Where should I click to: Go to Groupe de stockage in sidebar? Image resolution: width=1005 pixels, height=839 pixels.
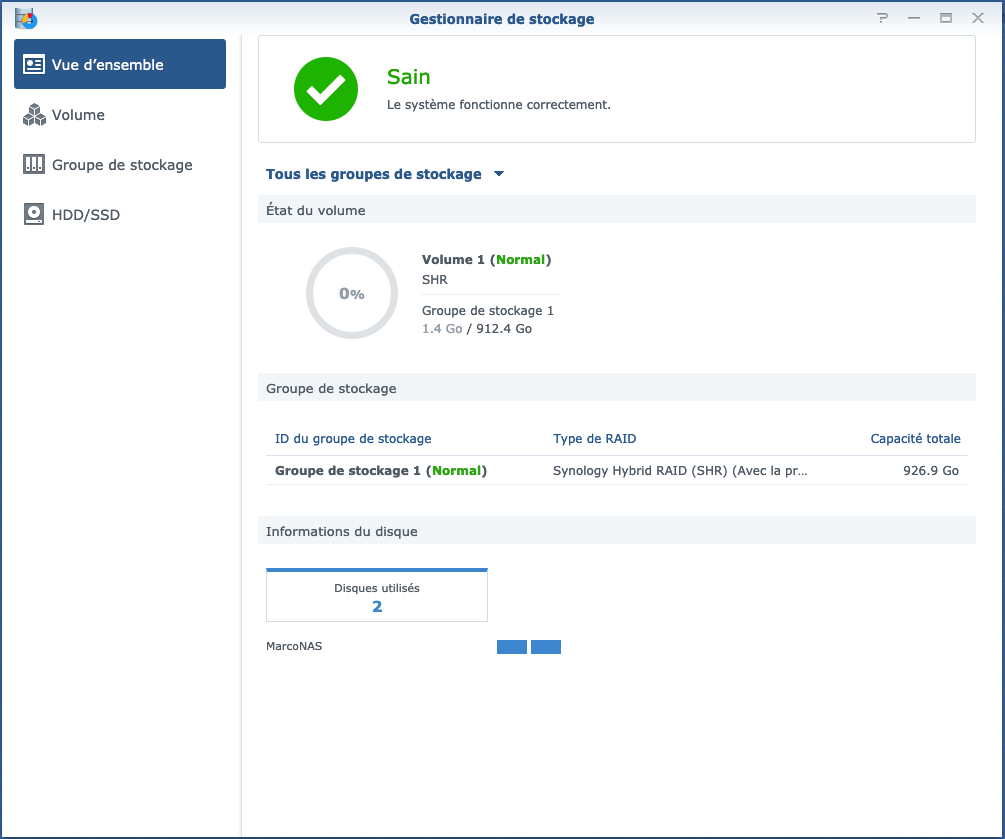coord(120,165)
